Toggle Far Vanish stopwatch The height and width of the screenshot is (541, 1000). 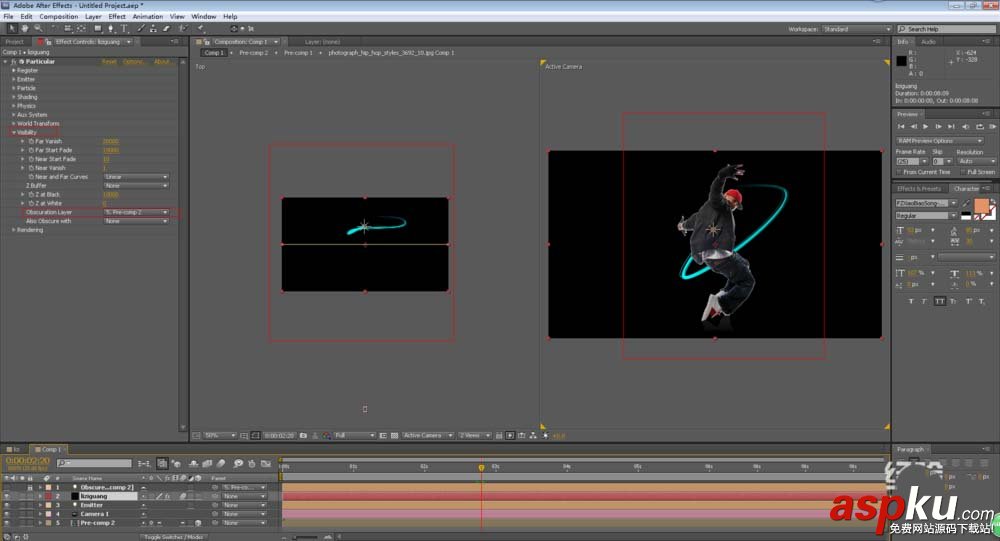tap(31, 142)
